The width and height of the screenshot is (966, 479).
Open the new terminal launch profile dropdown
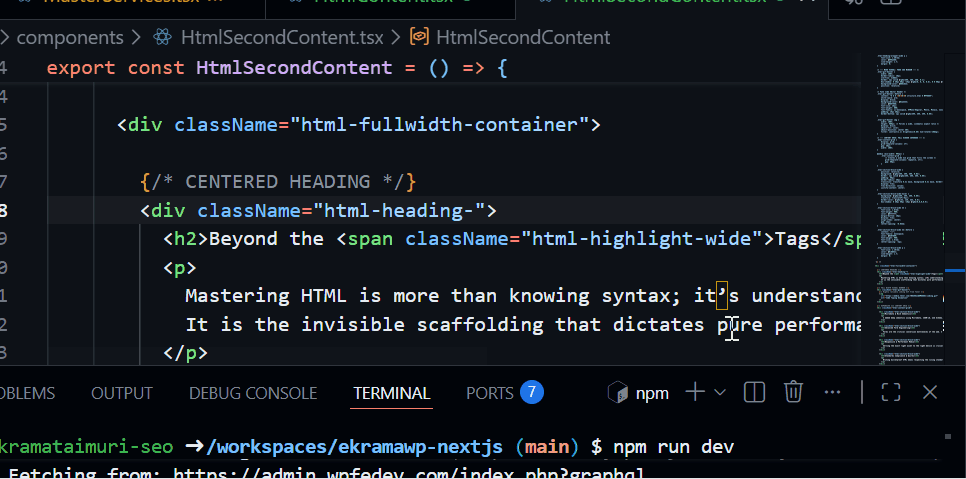coord(720,393)
